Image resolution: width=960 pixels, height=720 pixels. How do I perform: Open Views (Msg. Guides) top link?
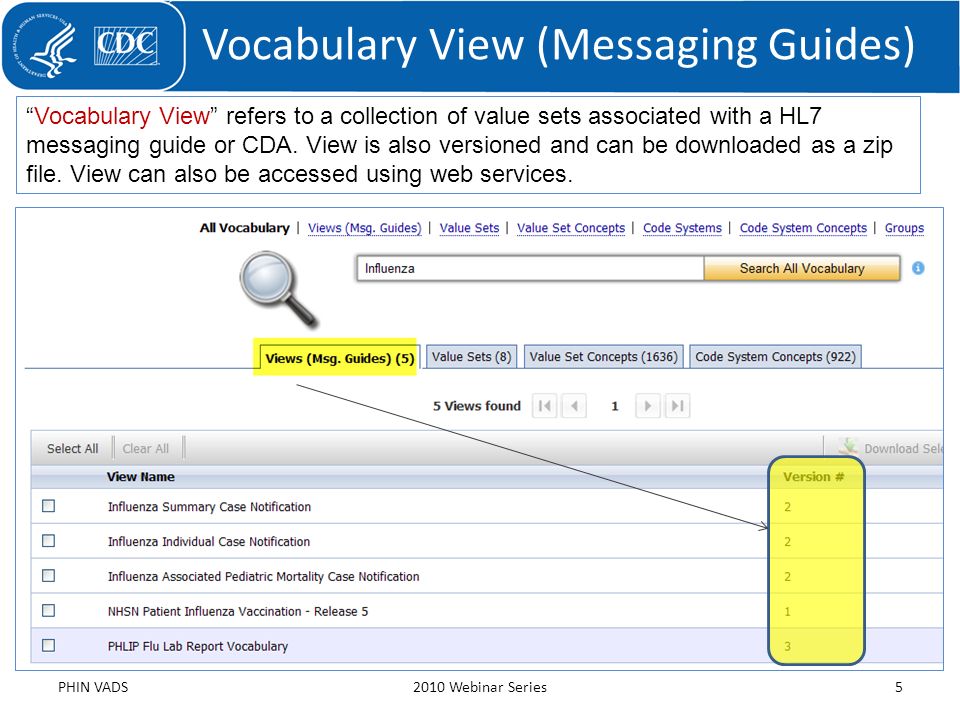tap(364, 228)
